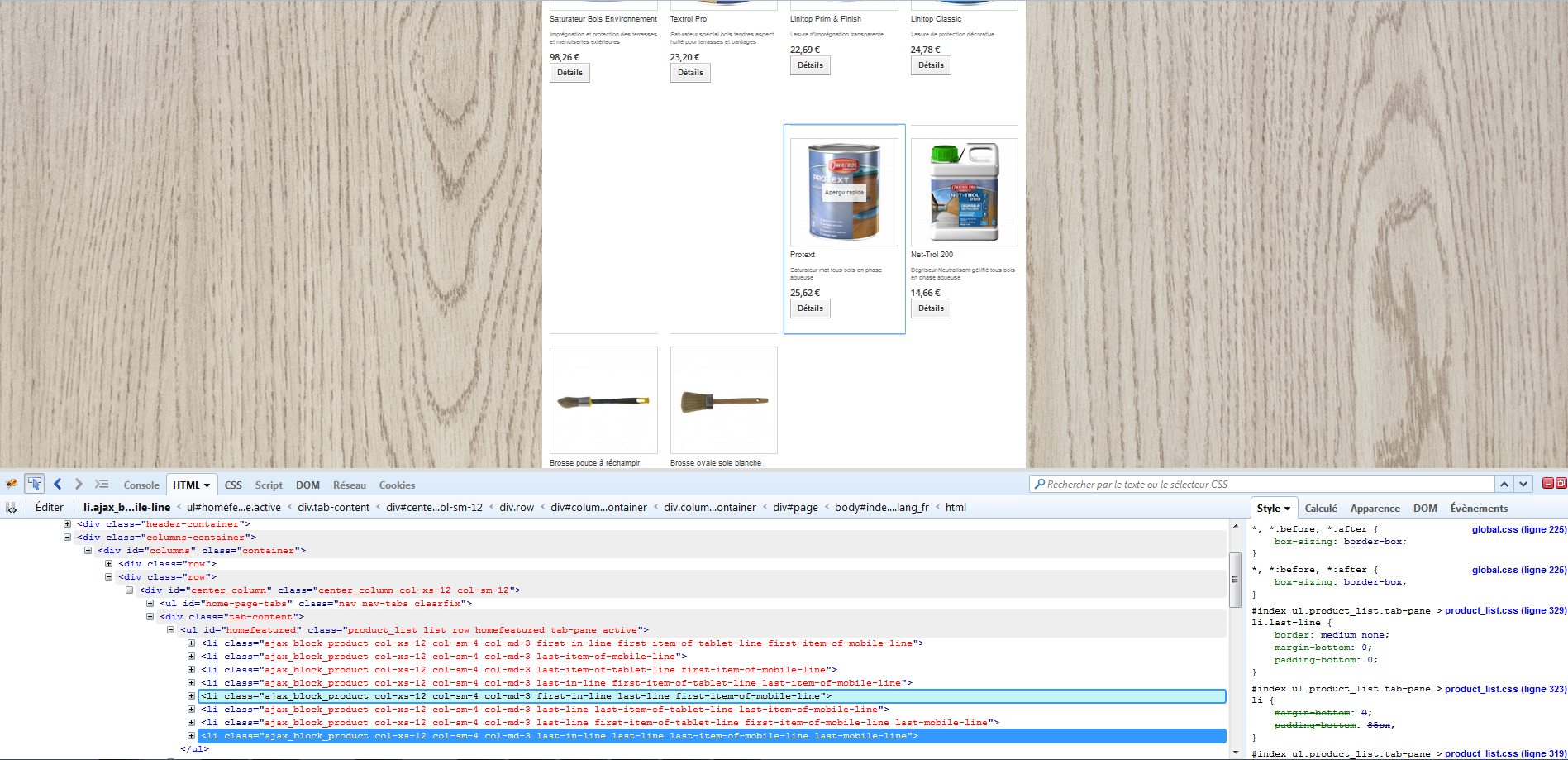The height and width of the screenshot is (760, 1568).
Task: Toggle the inspect element pointer tool
Action: click(x=35, y=484)
